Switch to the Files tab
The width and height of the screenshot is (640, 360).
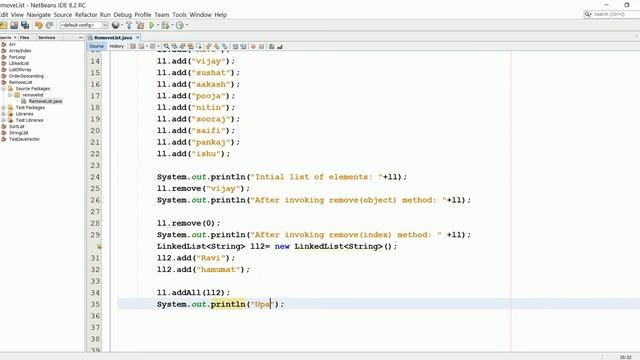25,38
